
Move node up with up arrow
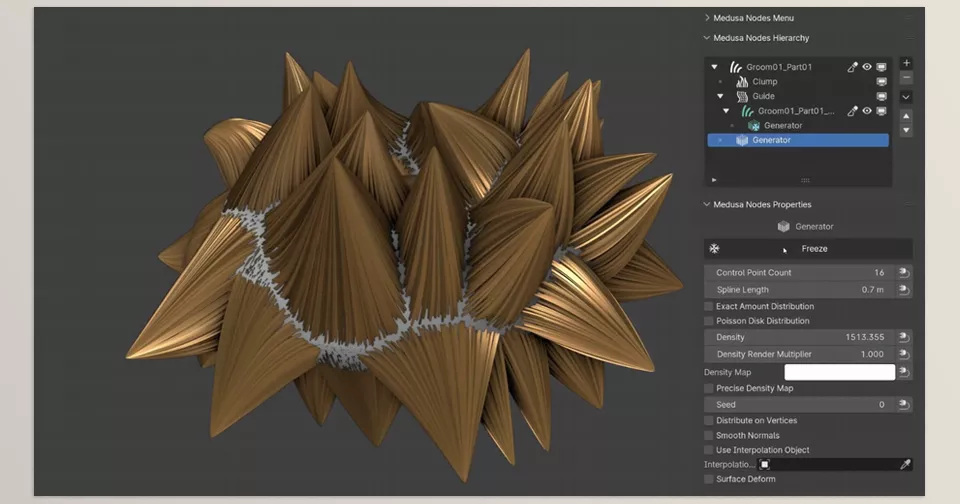coord(906,116)
